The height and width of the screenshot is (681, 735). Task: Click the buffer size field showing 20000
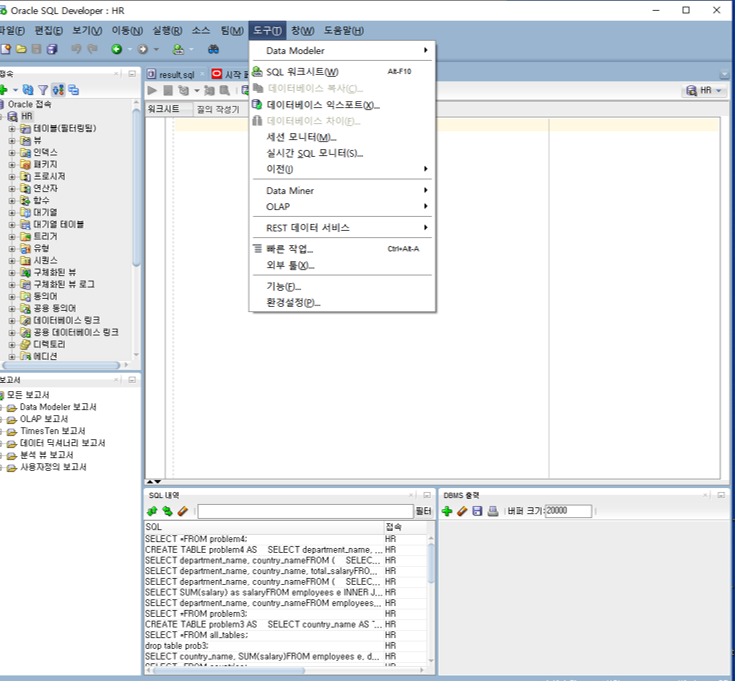[569, 511]
